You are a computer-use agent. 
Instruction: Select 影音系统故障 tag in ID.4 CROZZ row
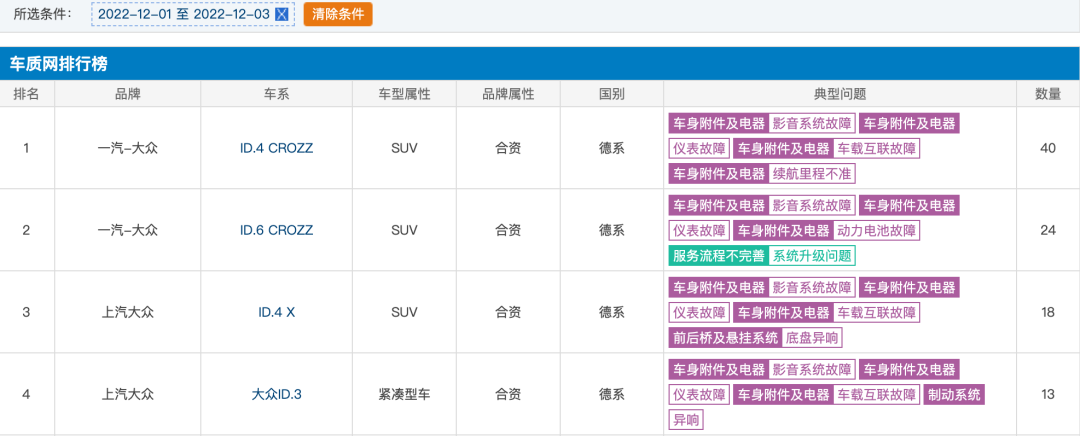click(x=812, y=123)
